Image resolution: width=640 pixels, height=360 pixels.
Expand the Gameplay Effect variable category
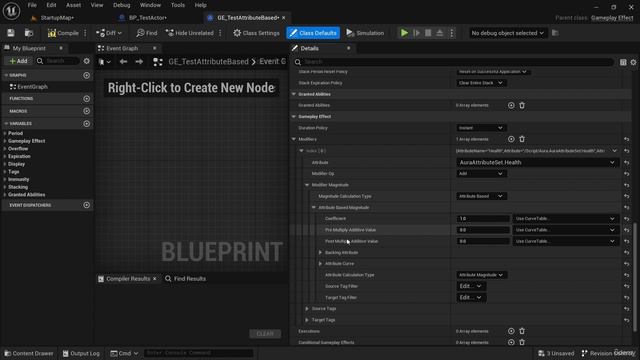pyautogui.click(x=5, y=141)
